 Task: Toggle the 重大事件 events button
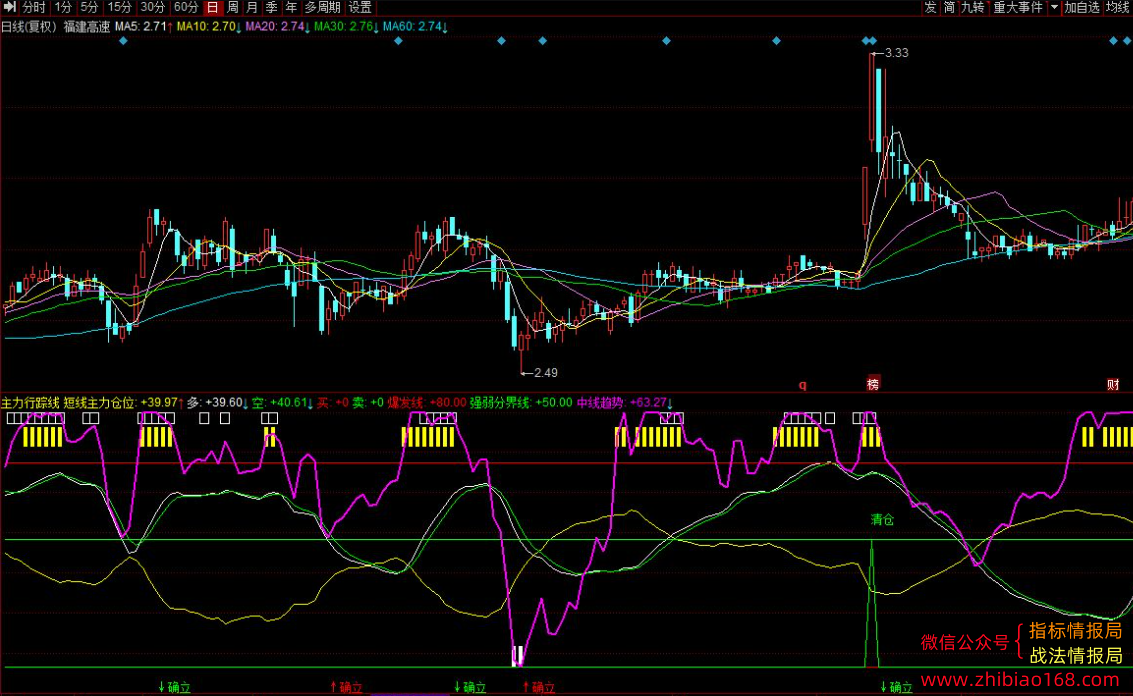pyautogui.click(x=1018, y=7)
